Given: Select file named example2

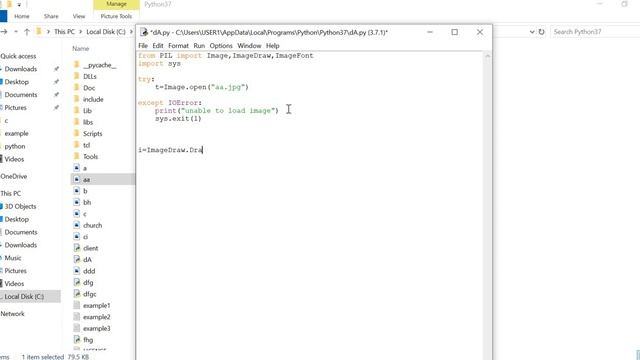Looking at the screenshot, I should point(96,317).
